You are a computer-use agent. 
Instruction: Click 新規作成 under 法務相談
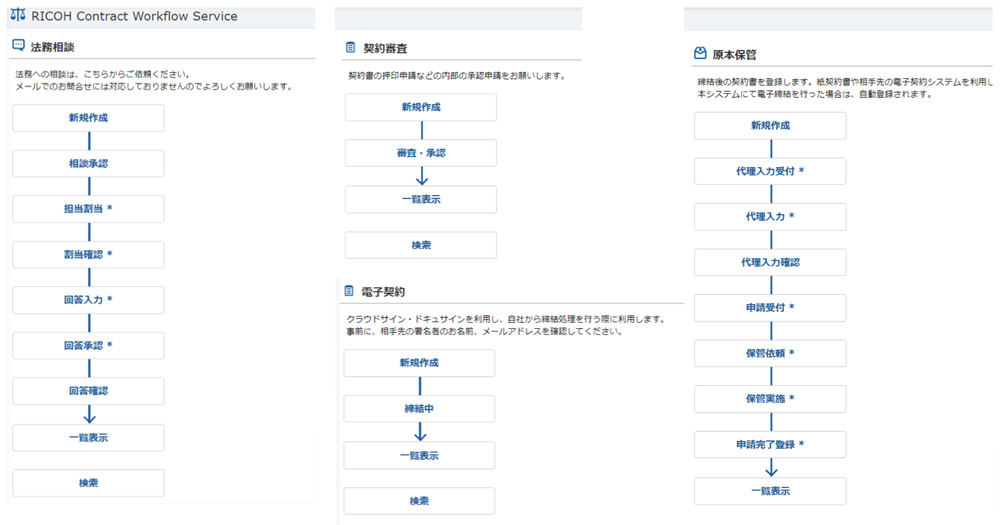point(88,118)
